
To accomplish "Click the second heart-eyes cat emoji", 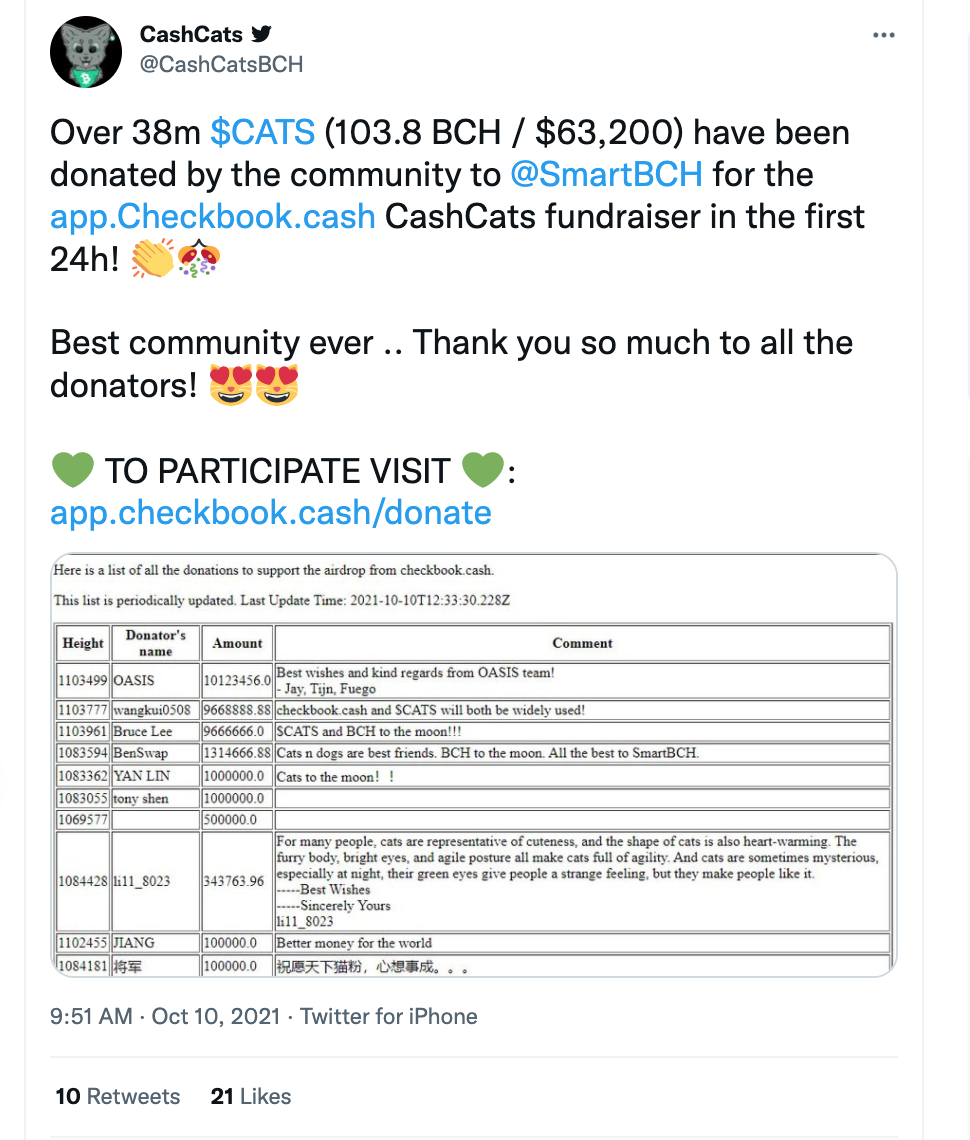I will 276,385.
